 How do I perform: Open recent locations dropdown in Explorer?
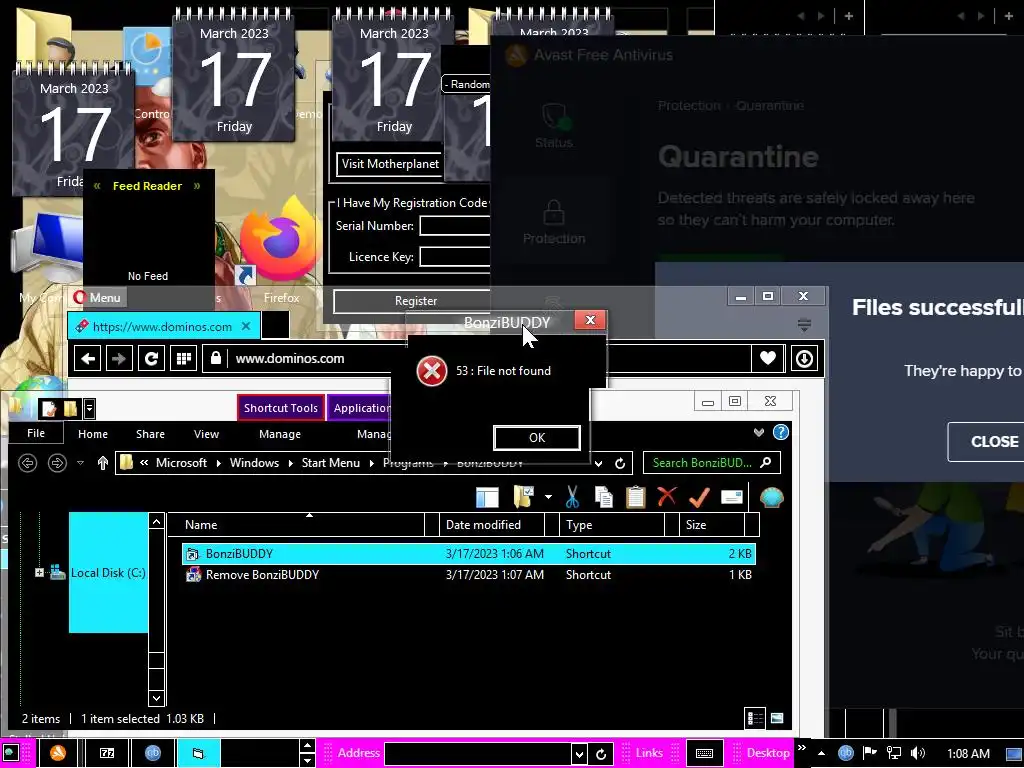(80, 463)
